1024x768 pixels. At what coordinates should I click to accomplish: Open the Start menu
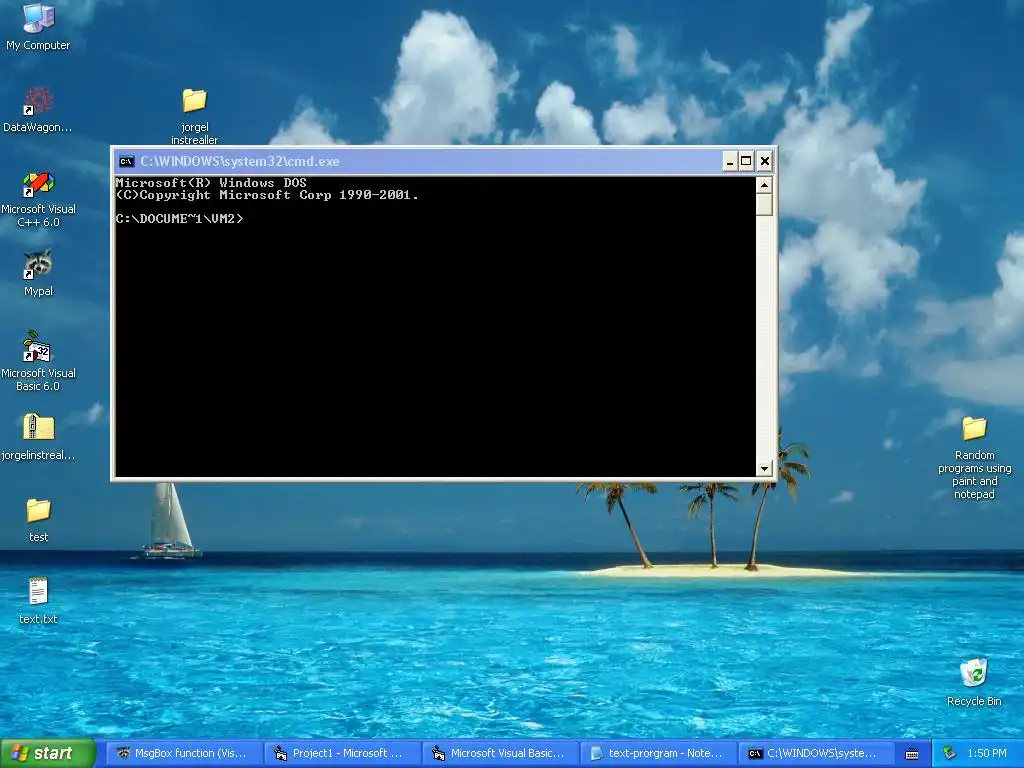pos(48,754)
